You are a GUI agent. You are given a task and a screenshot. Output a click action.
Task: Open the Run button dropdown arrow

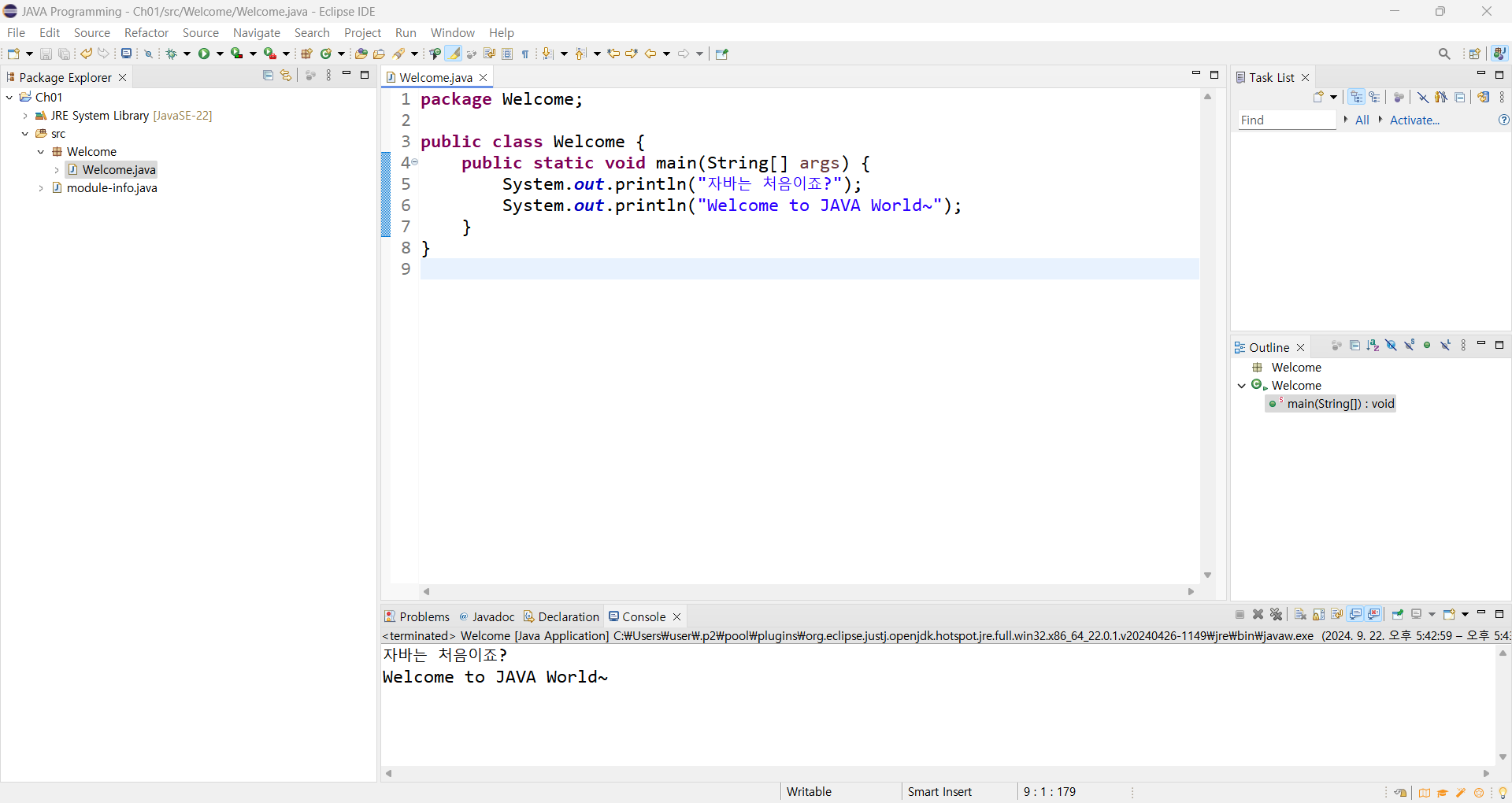(220, 54)
